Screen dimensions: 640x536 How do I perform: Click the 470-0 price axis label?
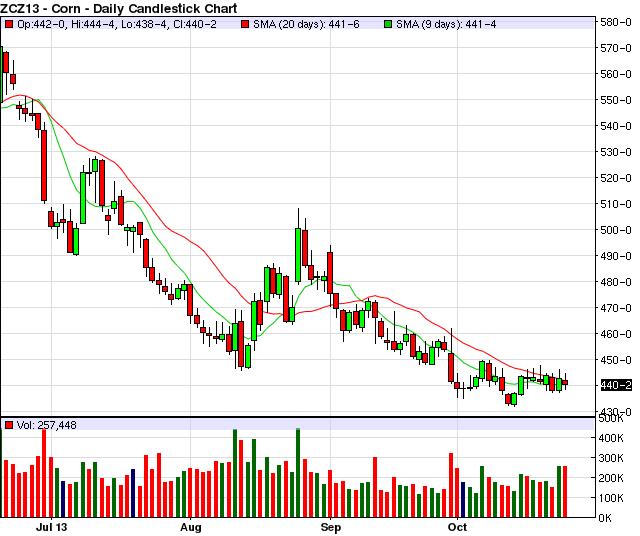click(x=616, y=308)
